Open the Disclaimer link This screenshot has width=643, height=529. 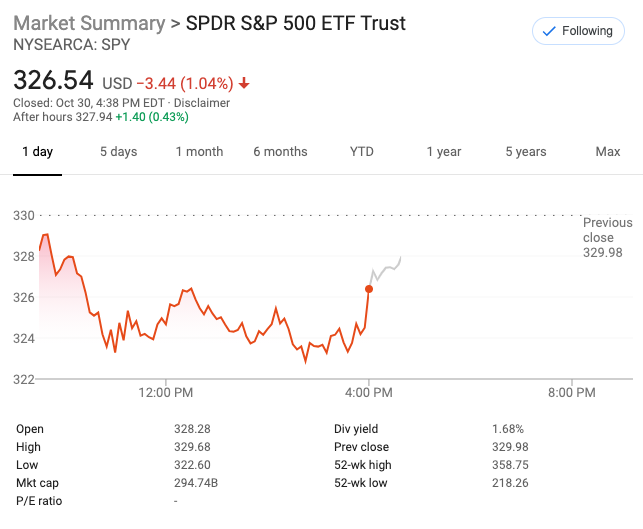coord(204,103)
